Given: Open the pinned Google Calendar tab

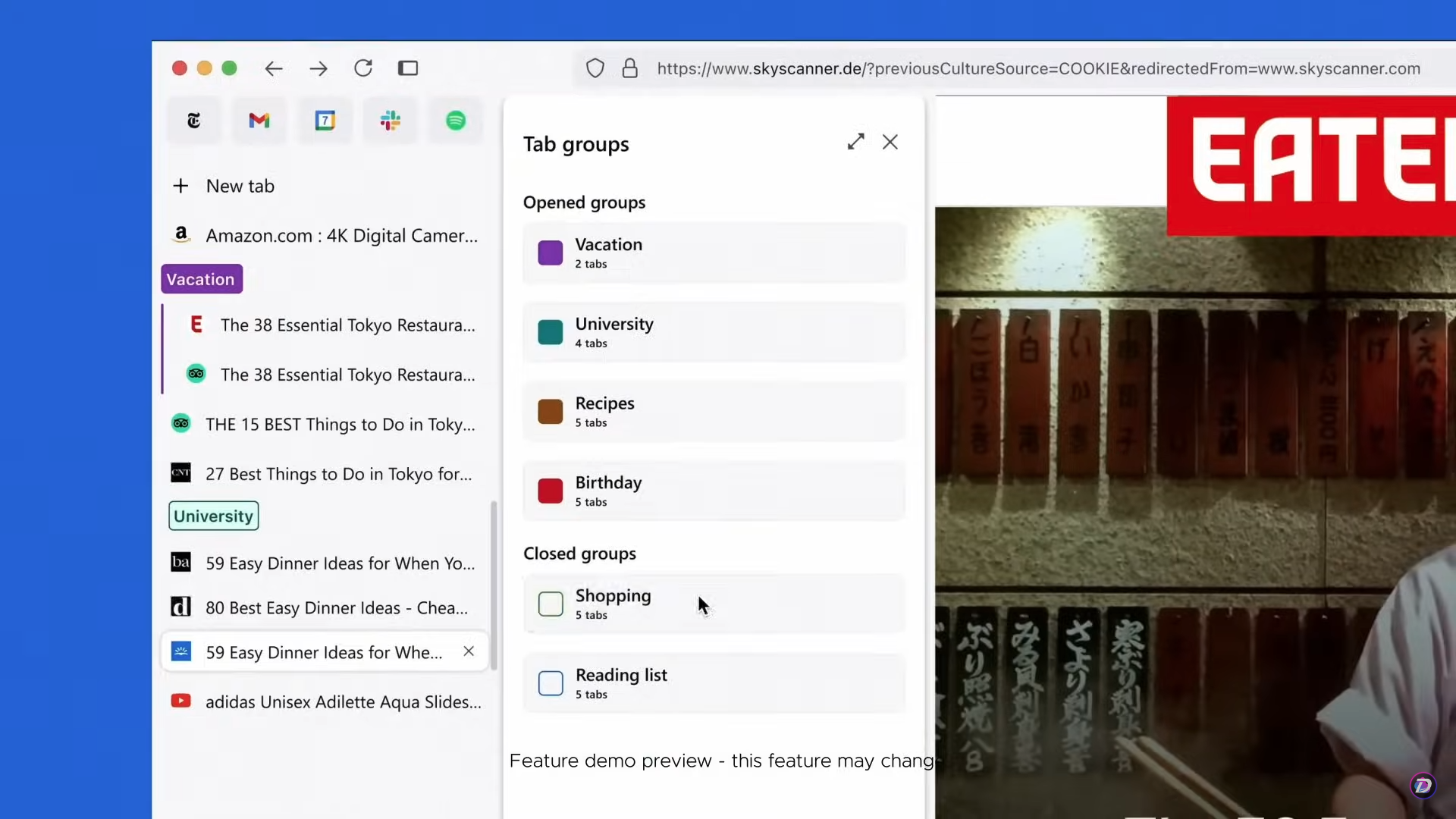Looking at the screenshot, I should pyautogui.click(x=325, y=121).
